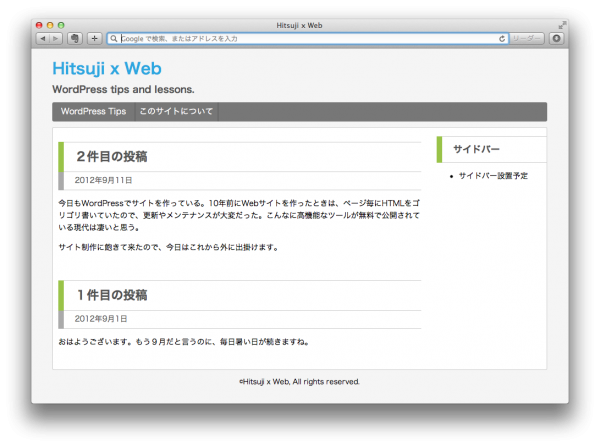Image resolution: width=600 pixels, height=447 pixels.
Task: Open the WordPress Tips menu item
Action: click(x=93, y=111)
